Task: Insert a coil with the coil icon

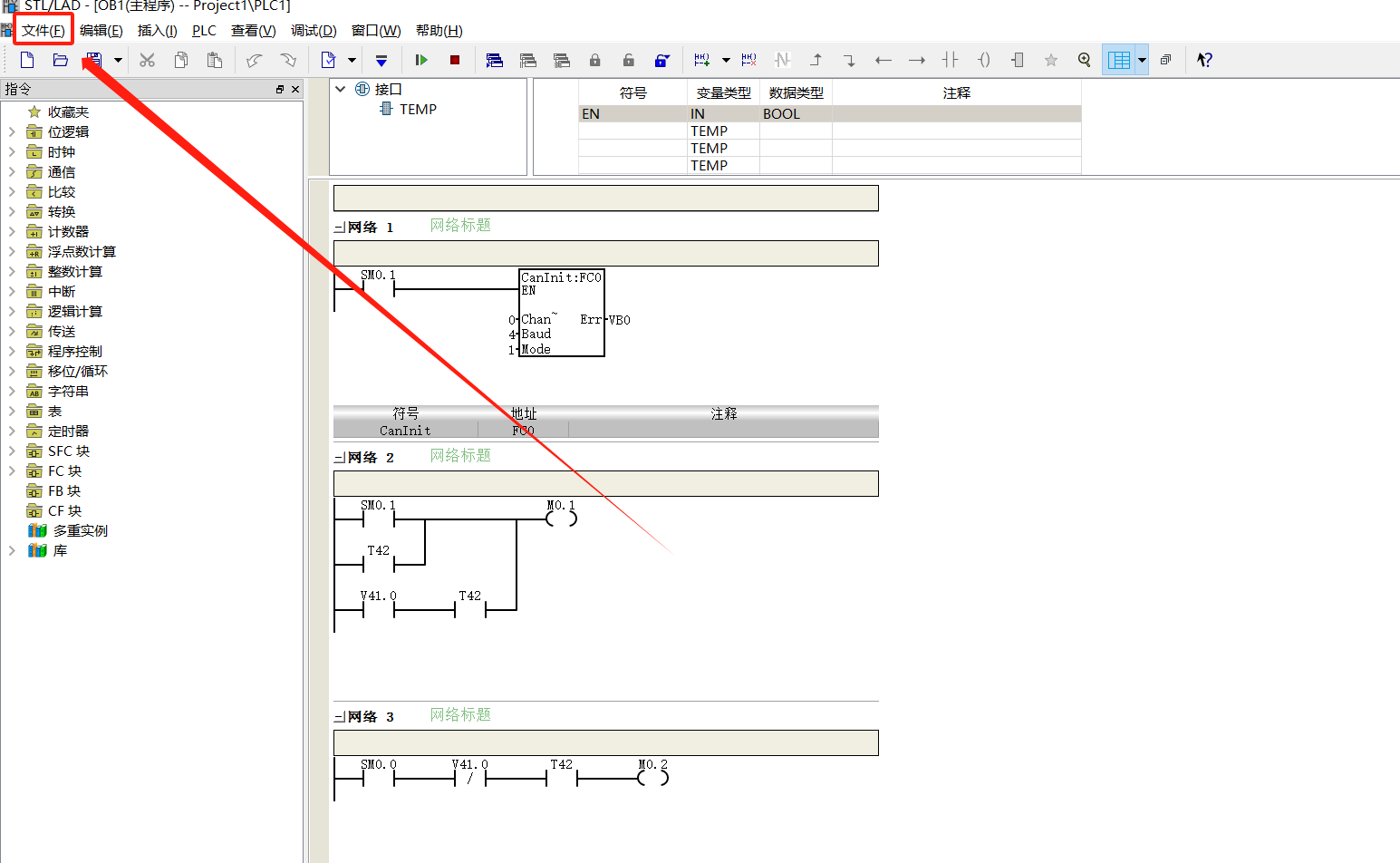Action: click(x=983, y=60)
